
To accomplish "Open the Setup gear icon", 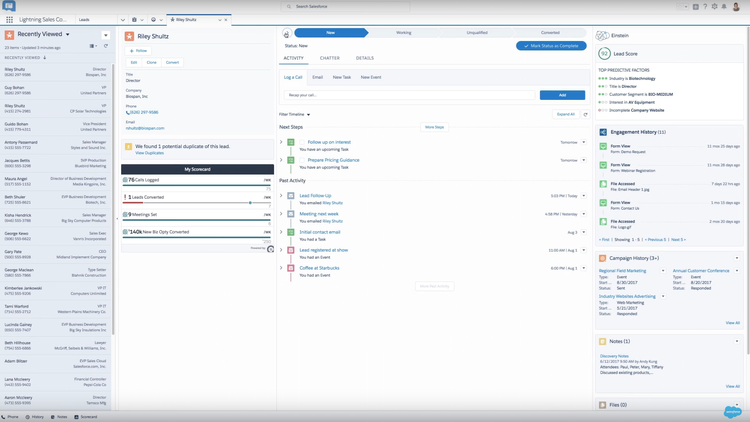I will [715, 7].
